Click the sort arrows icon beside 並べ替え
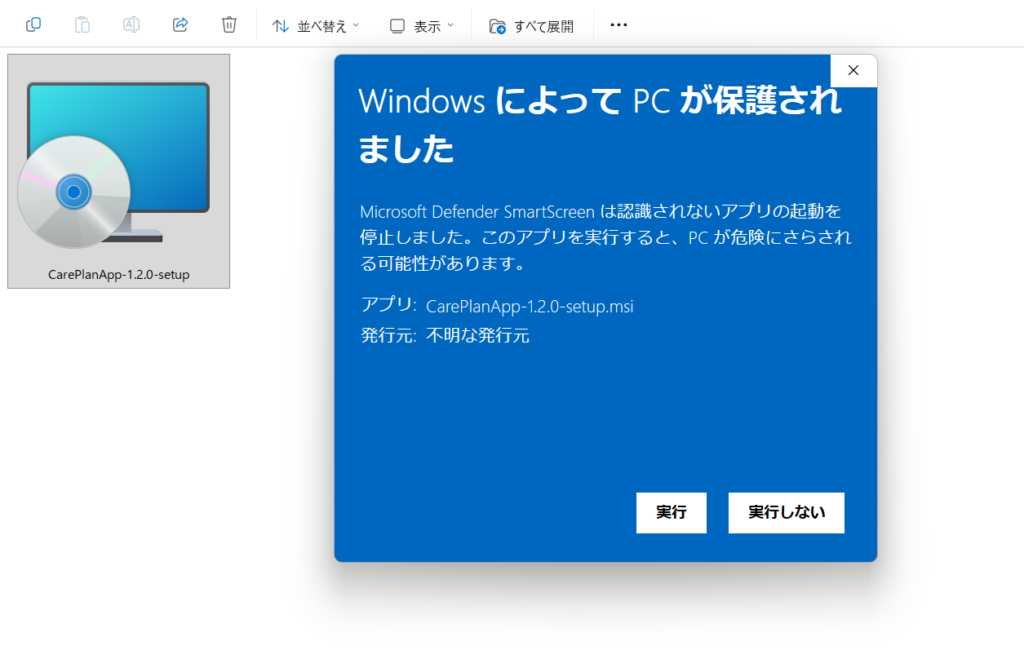Viewport: 1024px width, 650px height. click(281, 24)
